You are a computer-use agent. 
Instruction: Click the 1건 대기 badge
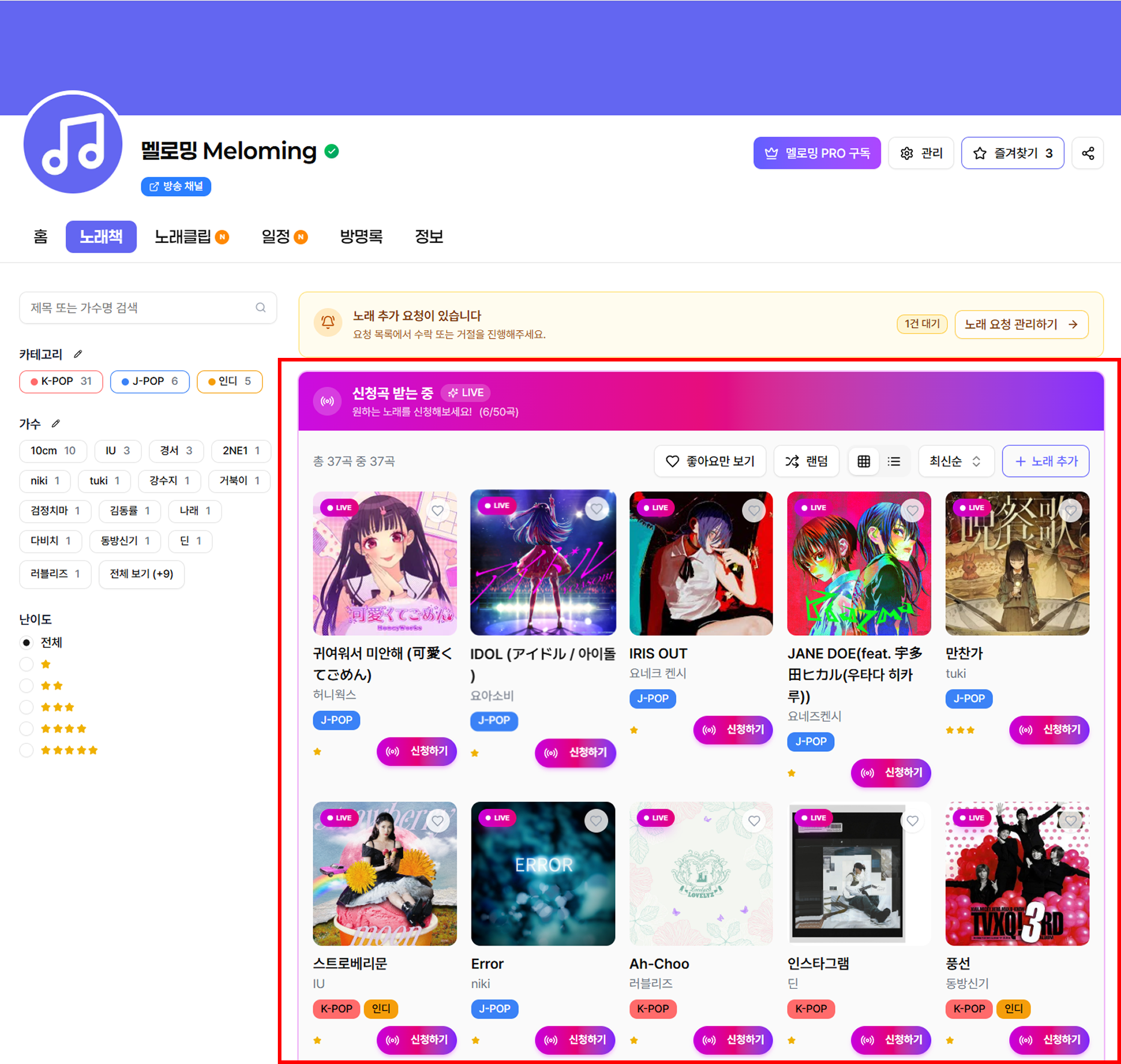coord(922,324)
